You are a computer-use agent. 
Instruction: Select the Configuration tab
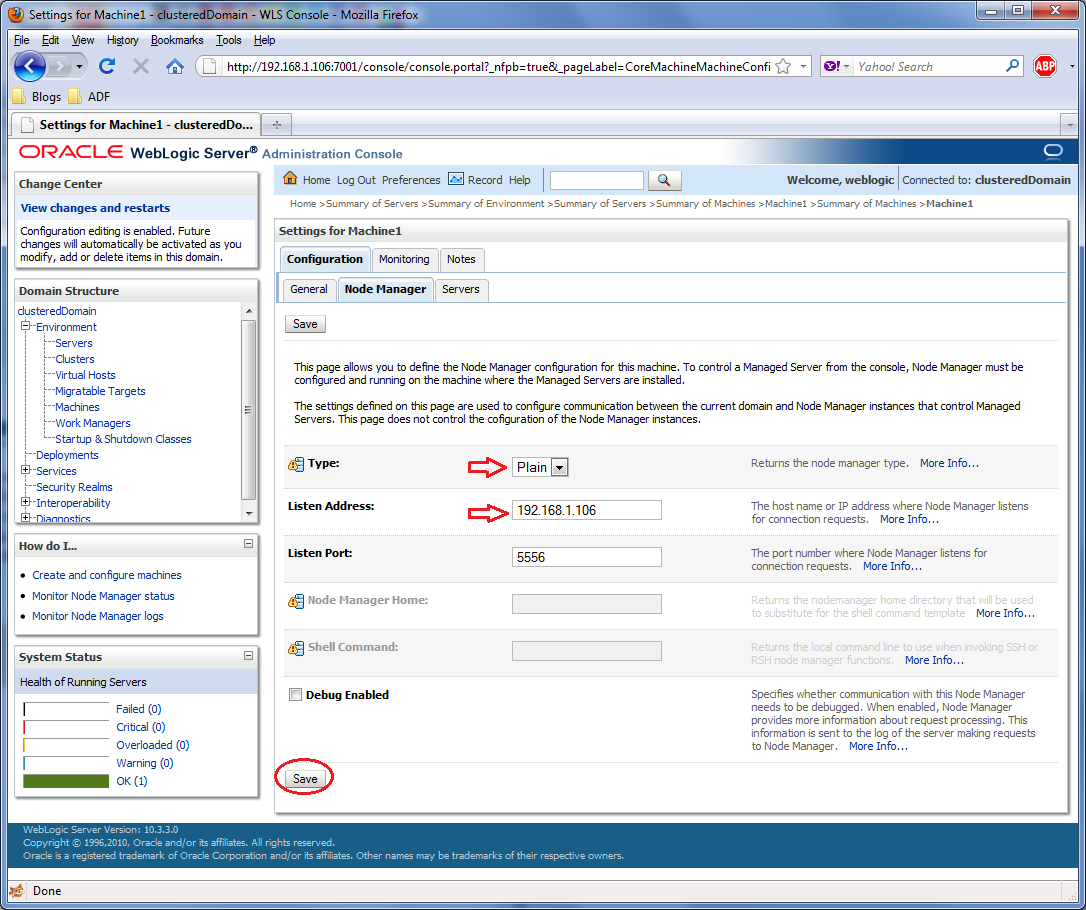click(325, 259)
